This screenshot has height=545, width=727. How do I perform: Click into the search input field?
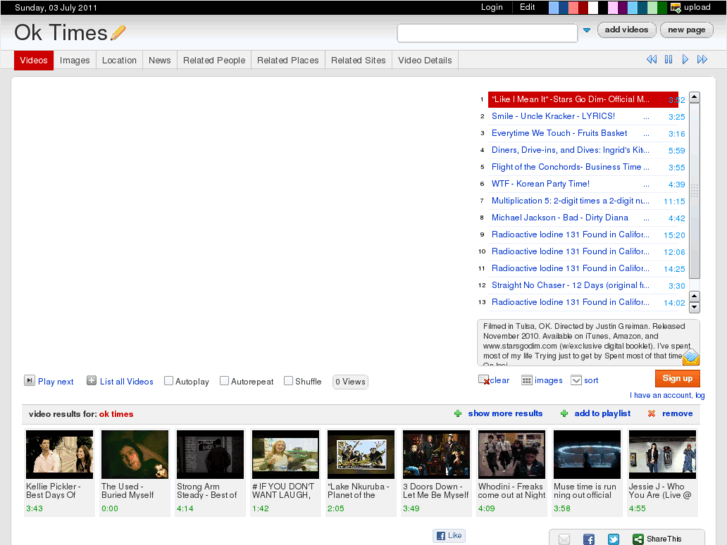click(x=487, y=33)
